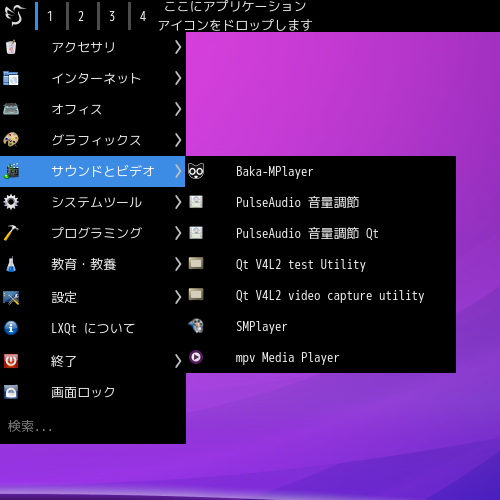Open the サウンドとビデオ menu category

tap(92, 171)
